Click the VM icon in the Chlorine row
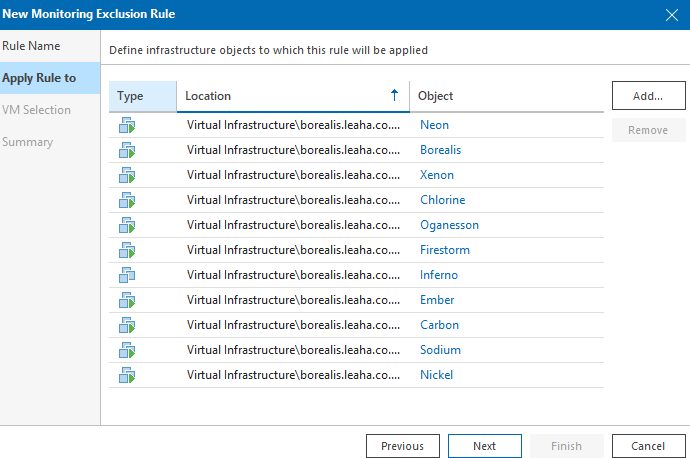The width and height of the screenshot is (690, 458). (127, 200)
